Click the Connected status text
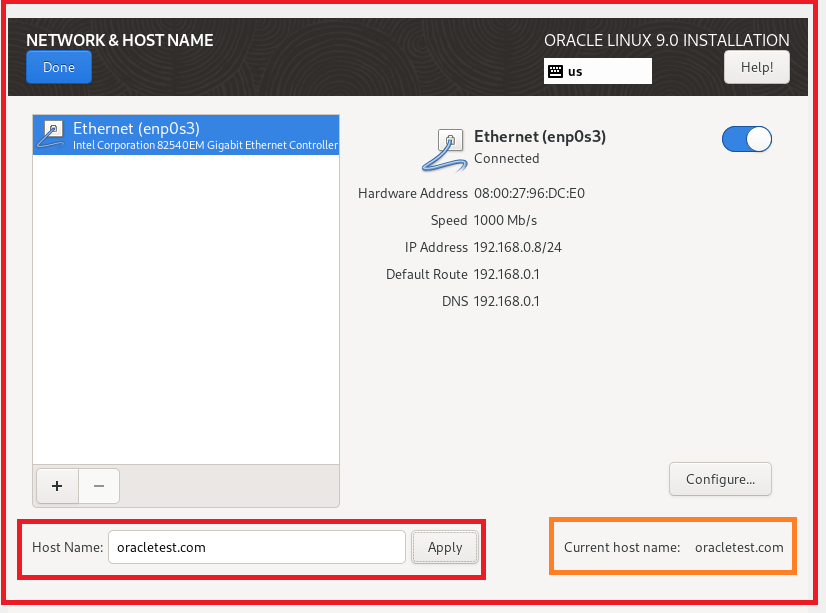Screen dimensions: 826x613 click(507, 159)
